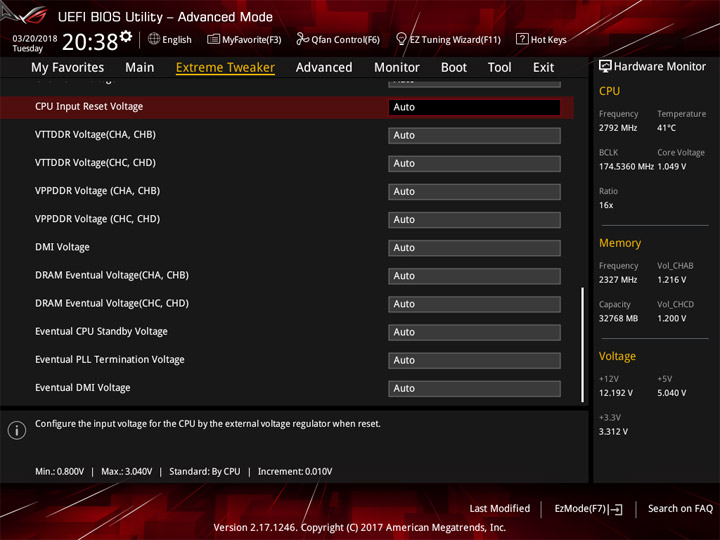Go to the Exit tab
Viewport: 720px width, 540px height.
tap(543, 68)
